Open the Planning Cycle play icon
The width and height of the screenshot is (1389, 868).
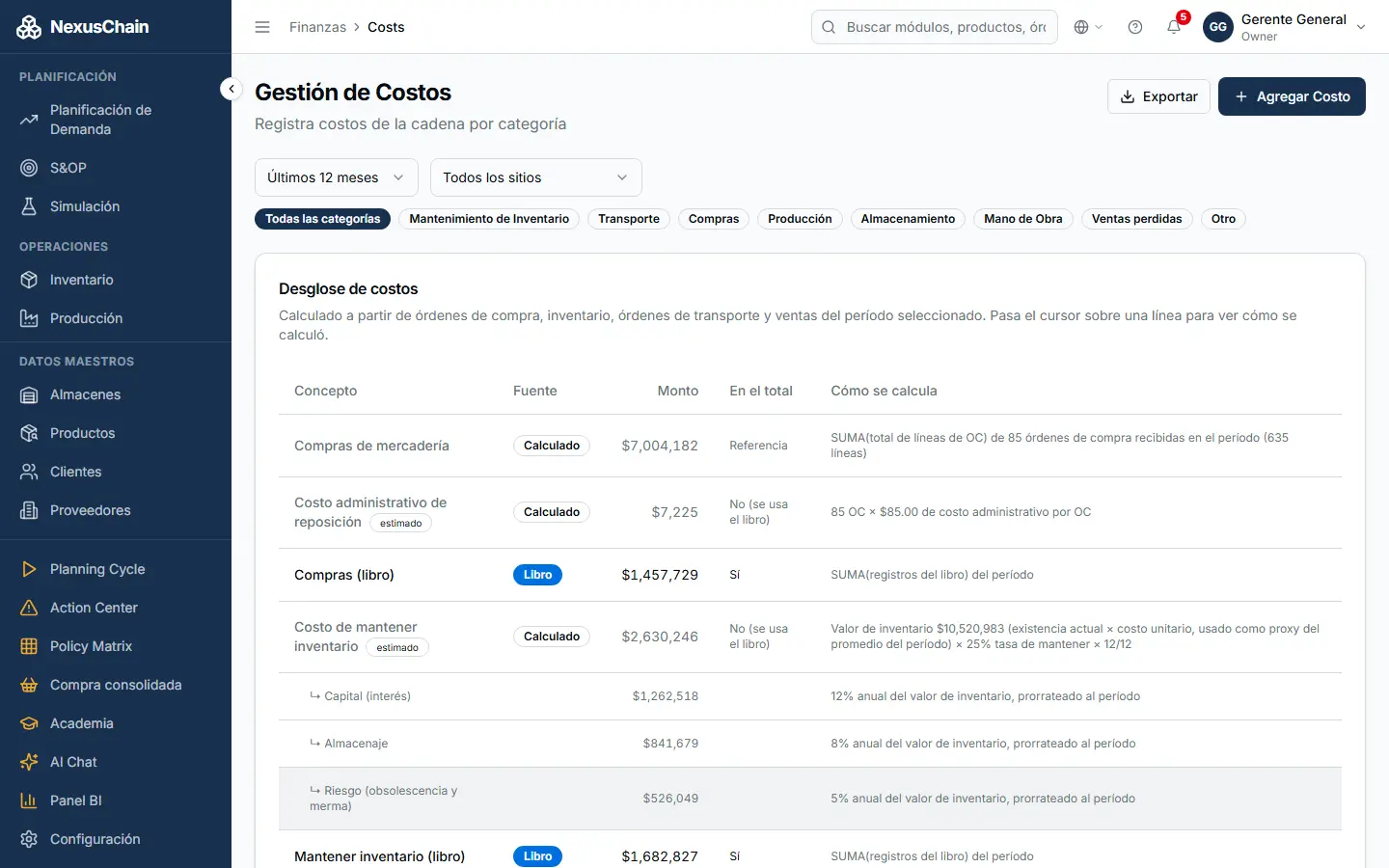click(29, 569)
